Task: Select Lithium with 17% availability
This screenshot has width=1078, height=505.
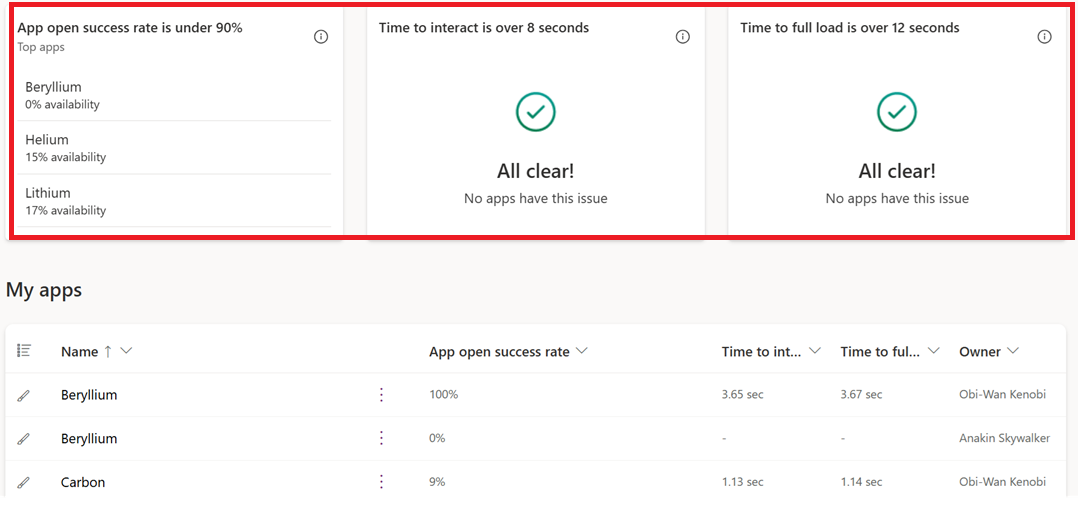Action: point(48,193)
